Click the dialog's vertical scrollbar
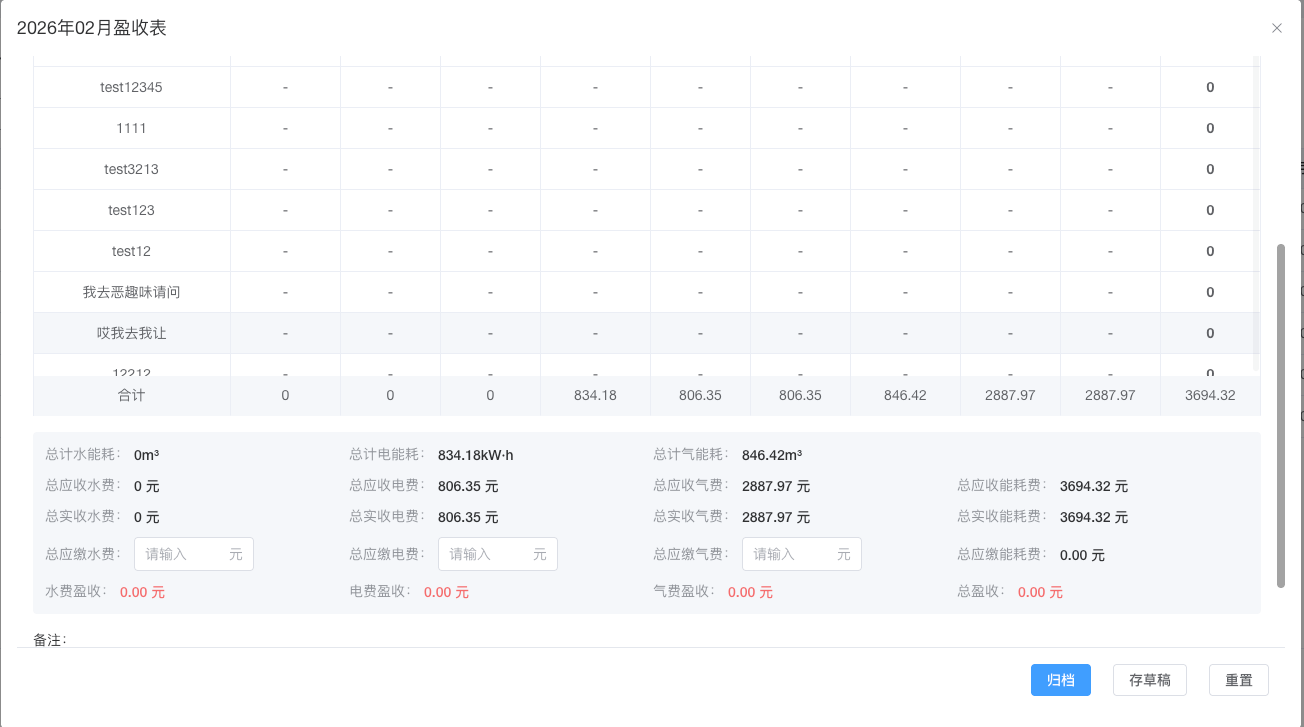The width and height of the screenshot is (1304, 727). tap(1281, 416)
